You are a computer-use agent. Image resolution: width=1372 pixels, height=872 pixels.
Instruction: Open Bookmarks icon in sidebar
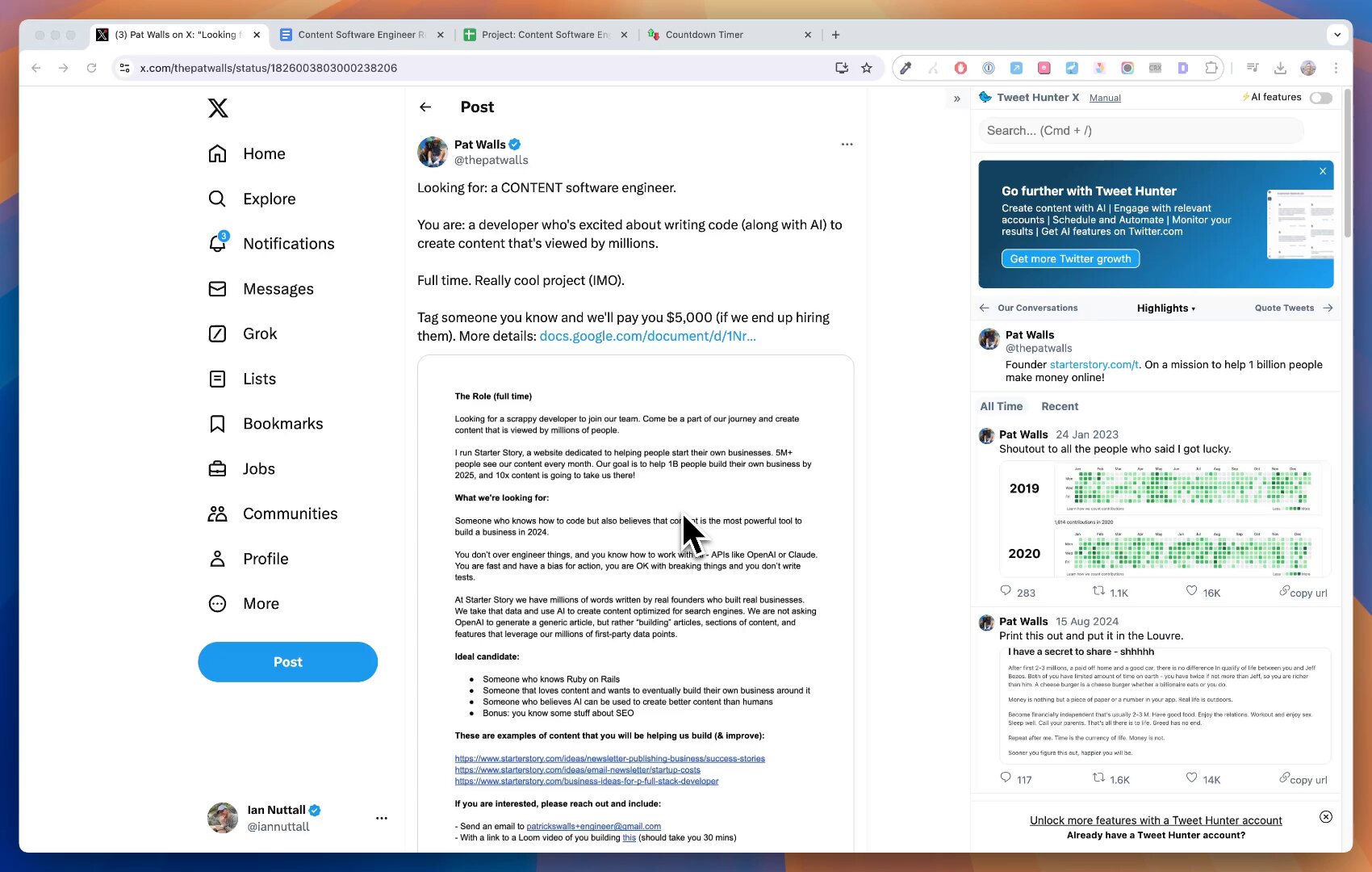point(217,424)
